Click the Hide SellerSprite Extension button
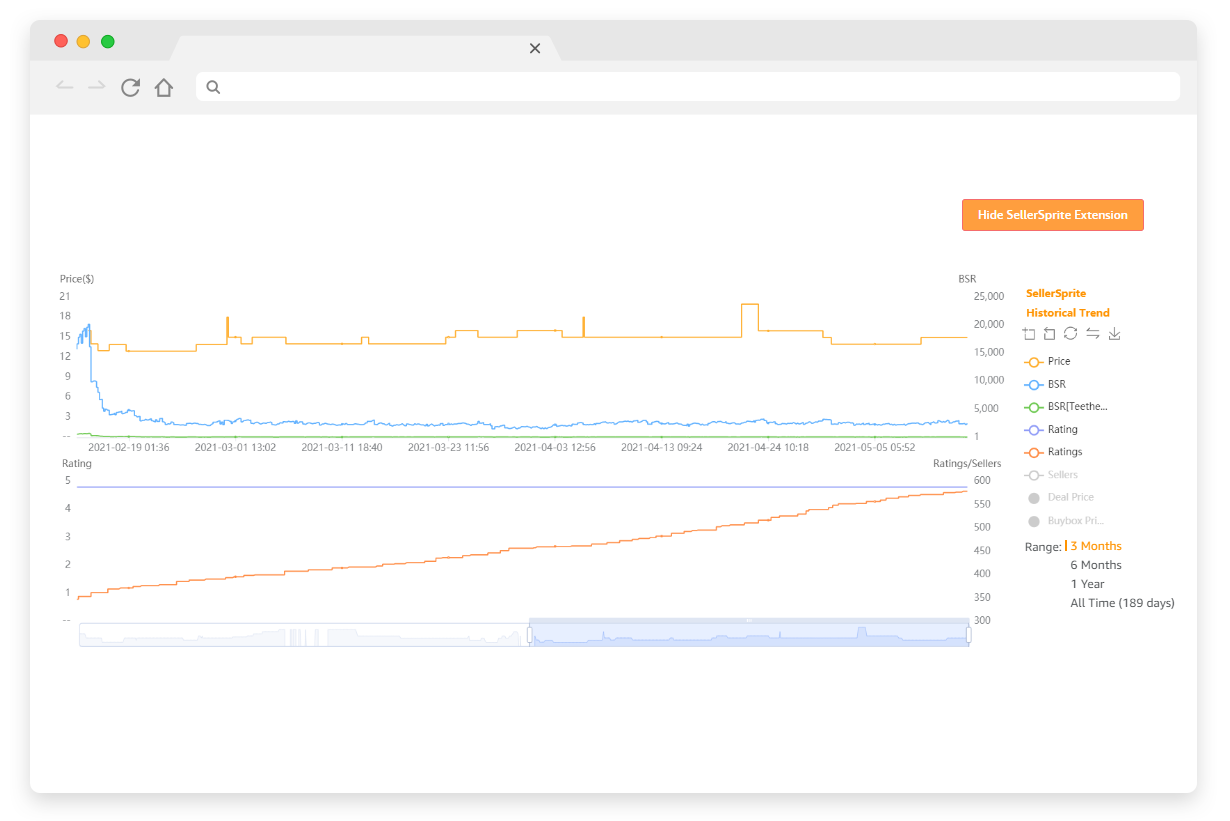Image resolution: width=1230 pixels, height=821 pixels. coord(1052,214)
